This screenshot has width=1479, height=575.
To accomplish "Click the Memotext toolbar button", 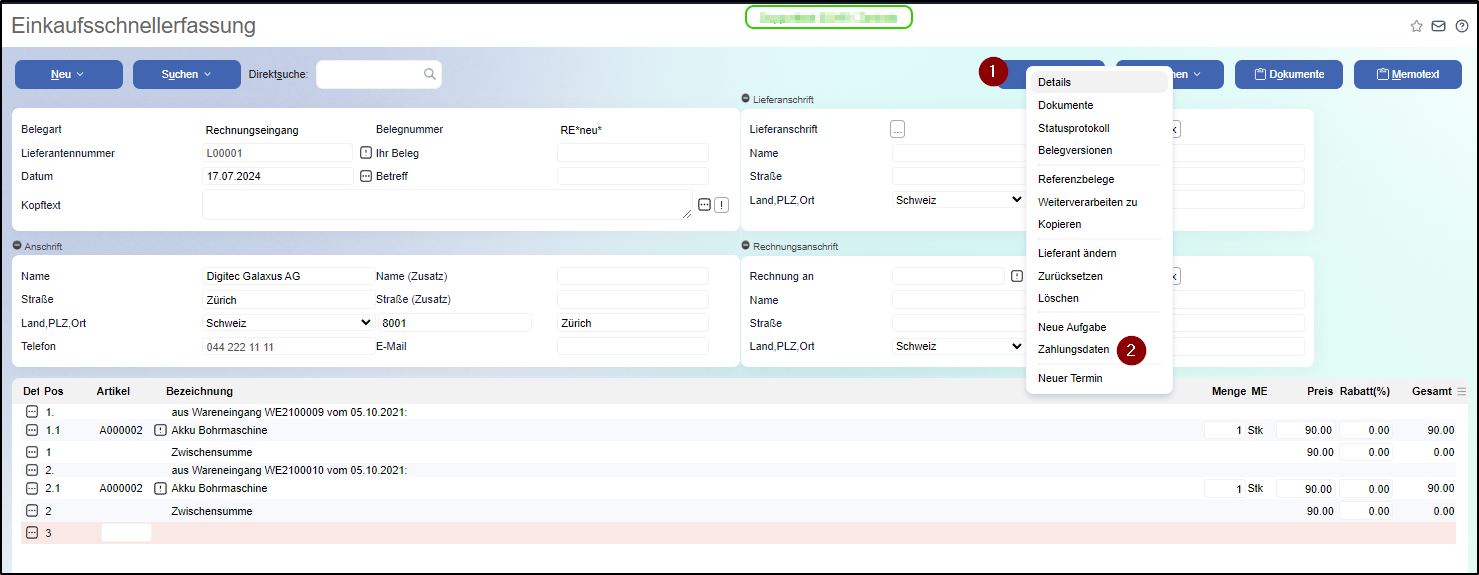I will 1408,74.
